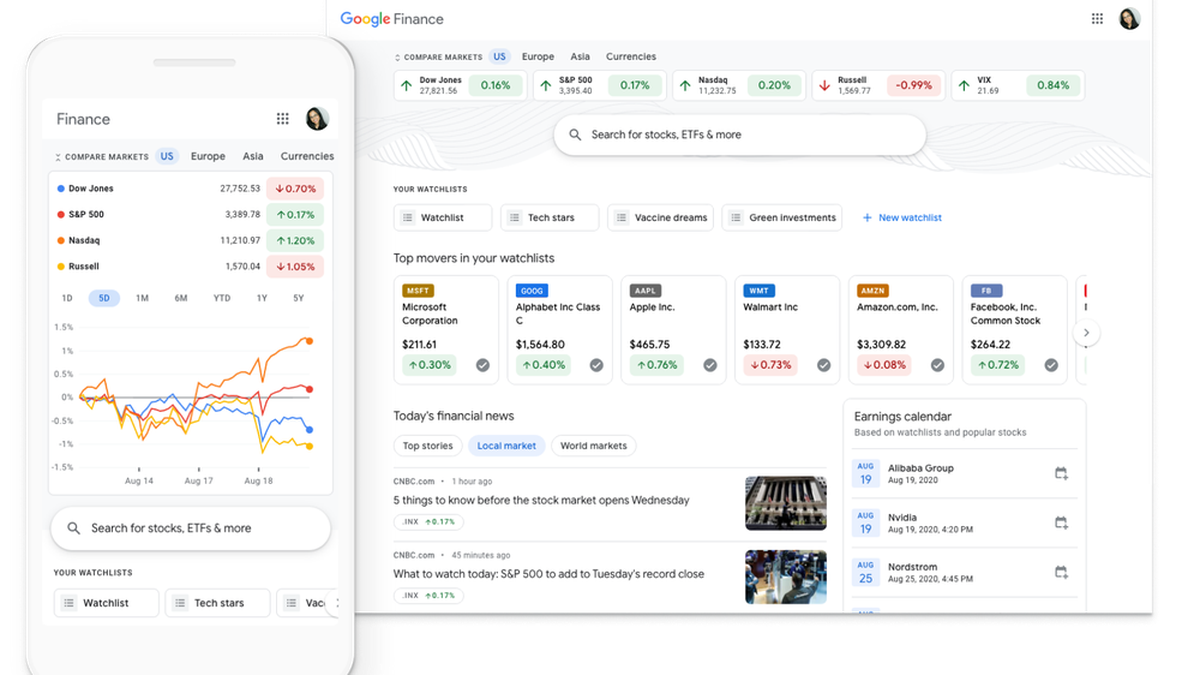Click Nordstrom's calendar icon
The width and height of the screenshot is (1200, 675).
1060,571
